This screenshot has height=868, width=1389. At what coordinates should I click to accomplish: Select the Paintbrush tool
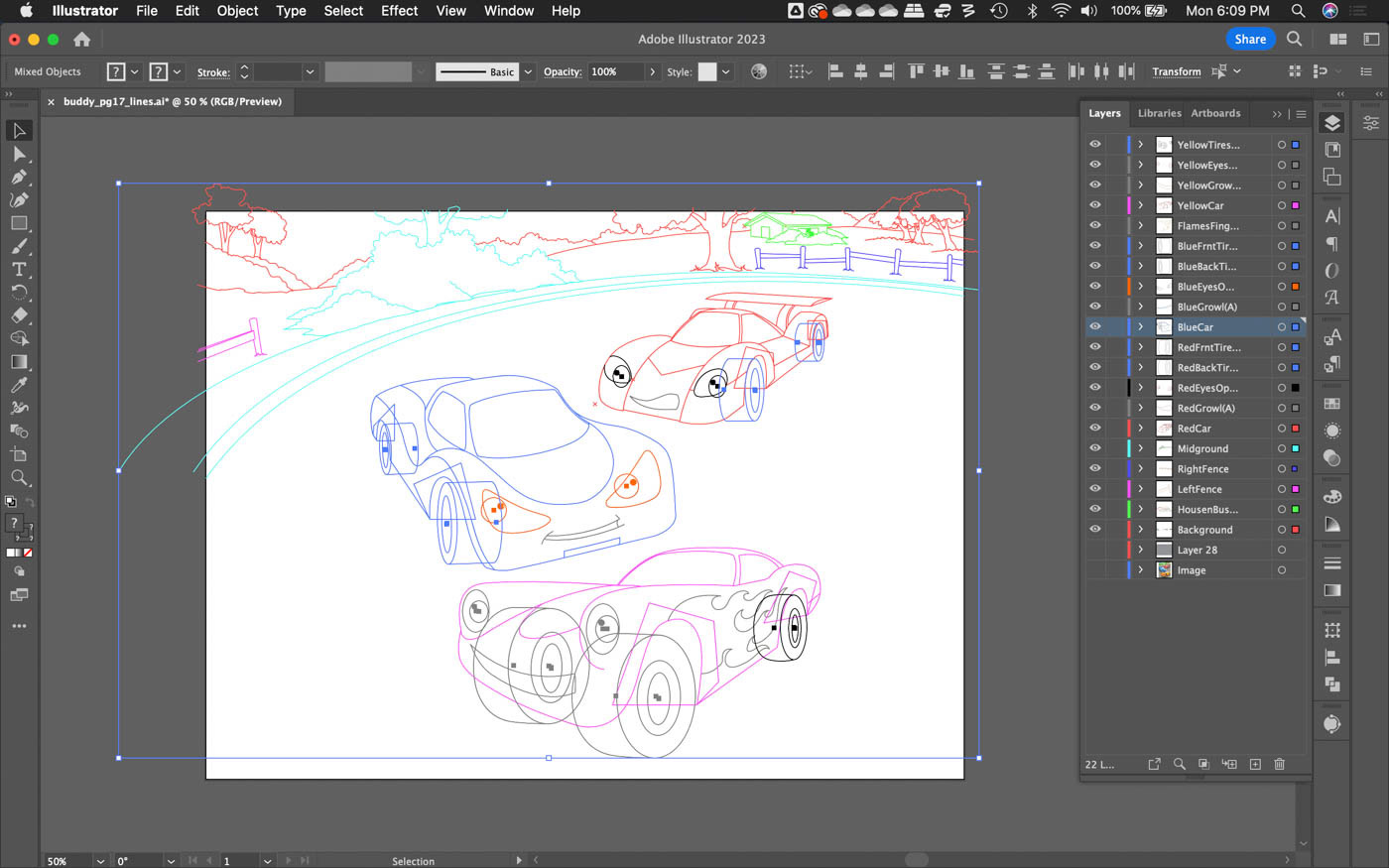[19, 246]
